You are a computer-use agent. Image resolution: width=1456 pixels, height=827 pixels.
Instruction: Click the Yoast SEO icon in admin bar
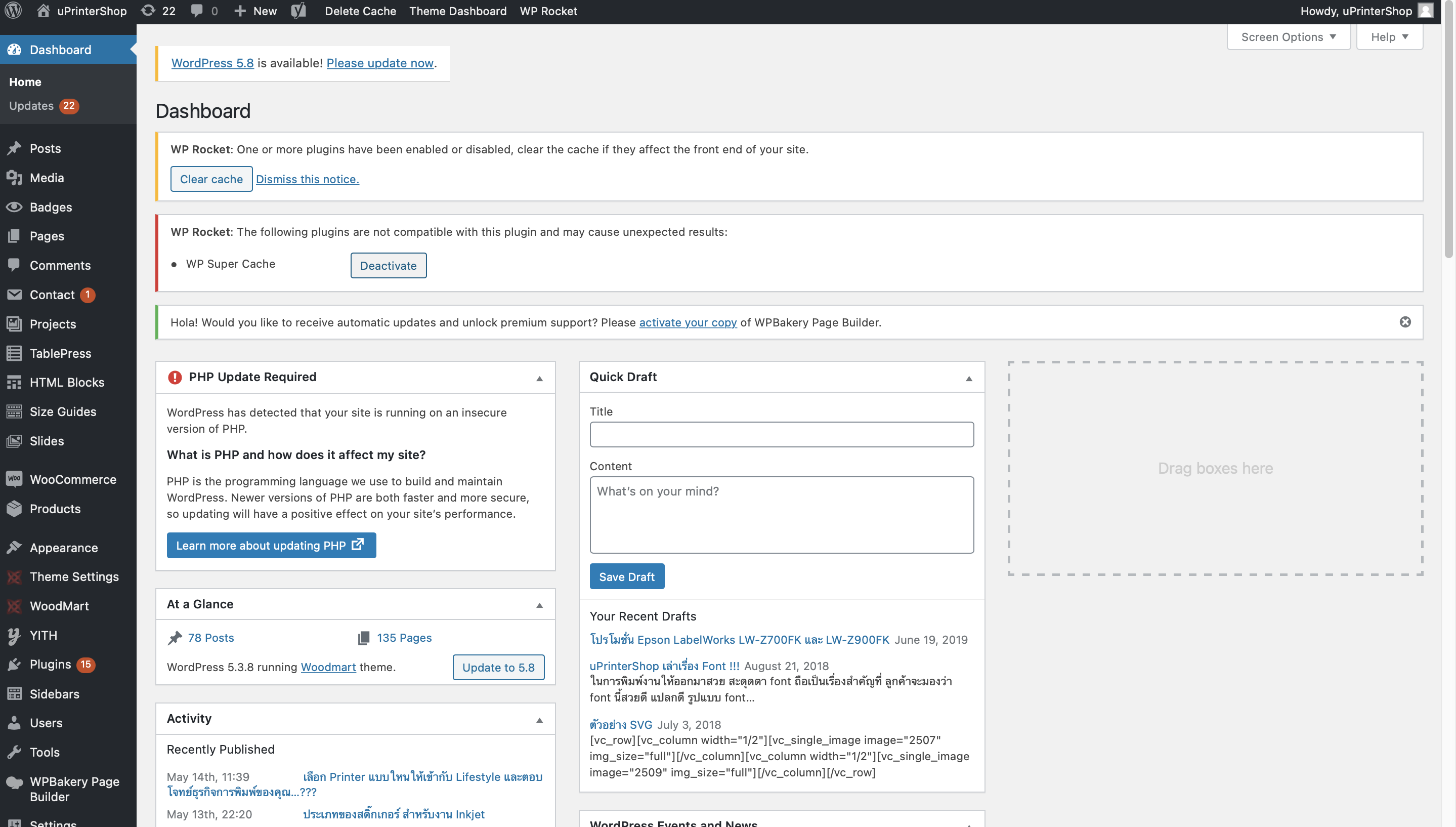coord(298,11)
